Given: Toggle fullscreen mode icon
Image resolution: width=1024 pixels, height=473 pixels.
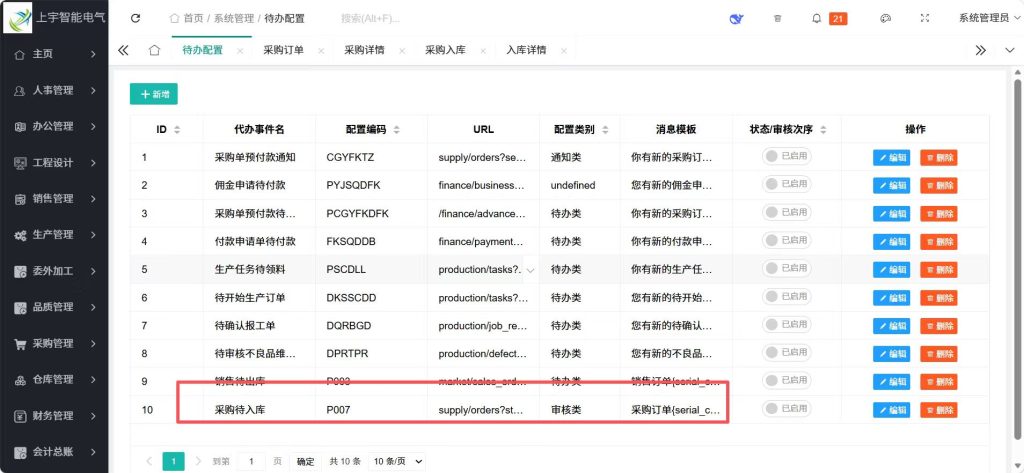Looking at the screenshot, I should point(925,18).
